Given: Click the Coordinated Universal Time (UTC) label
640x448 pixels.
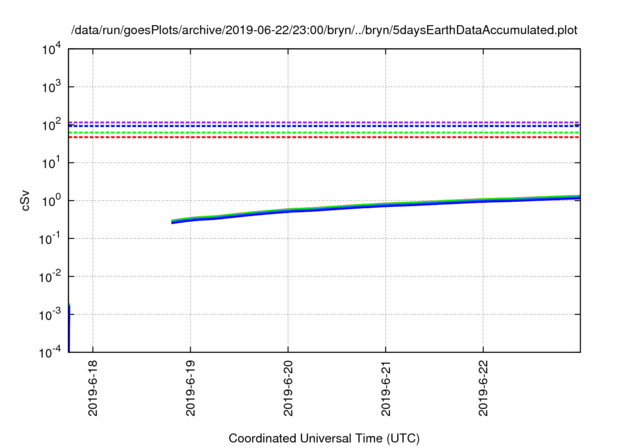Looking at the screenshot, I should click(x=324, y=438).
